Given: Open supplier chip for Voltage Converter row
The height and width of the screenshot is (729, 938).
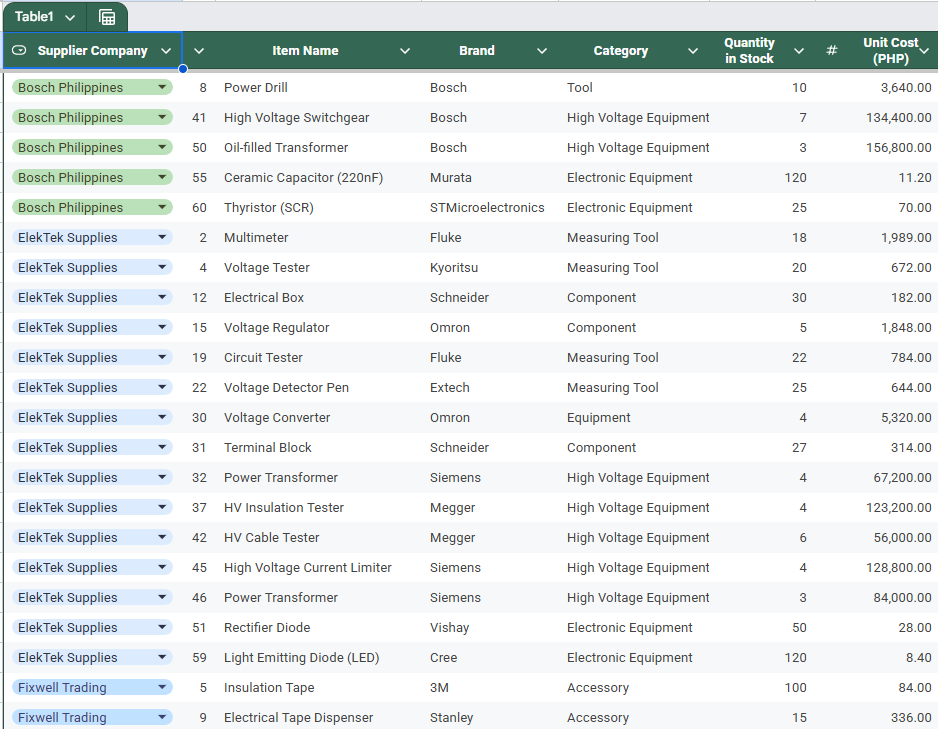Looking at the screenshot, I should (x=92, y=417).
